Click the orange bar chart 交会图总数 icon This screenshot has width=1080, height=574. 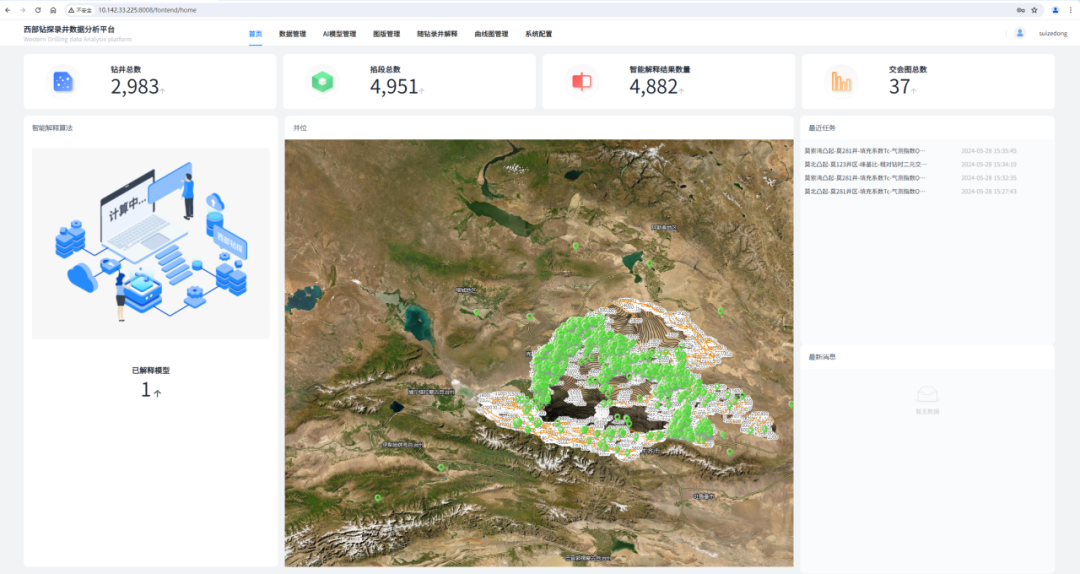(x=841, y=82)
